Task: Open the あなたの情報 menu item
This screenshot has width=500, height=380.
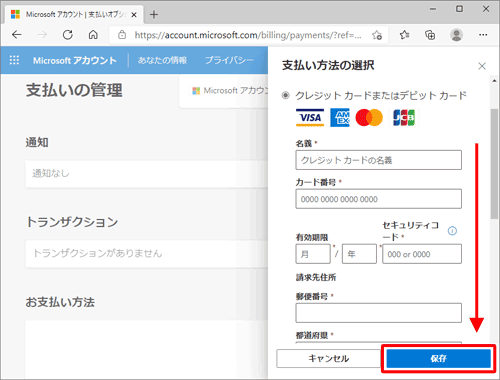Action: (x=162, y=60)
